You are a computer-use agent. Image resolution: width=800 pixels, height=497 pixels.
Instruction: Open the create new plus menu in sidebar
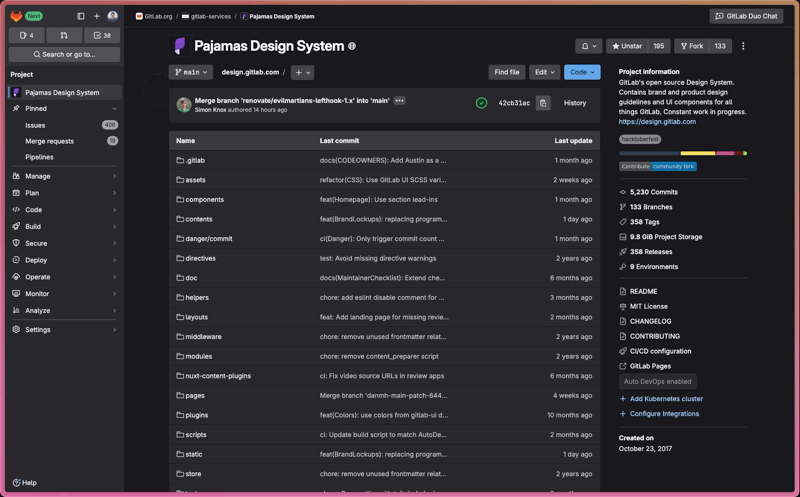coord(96,16)
